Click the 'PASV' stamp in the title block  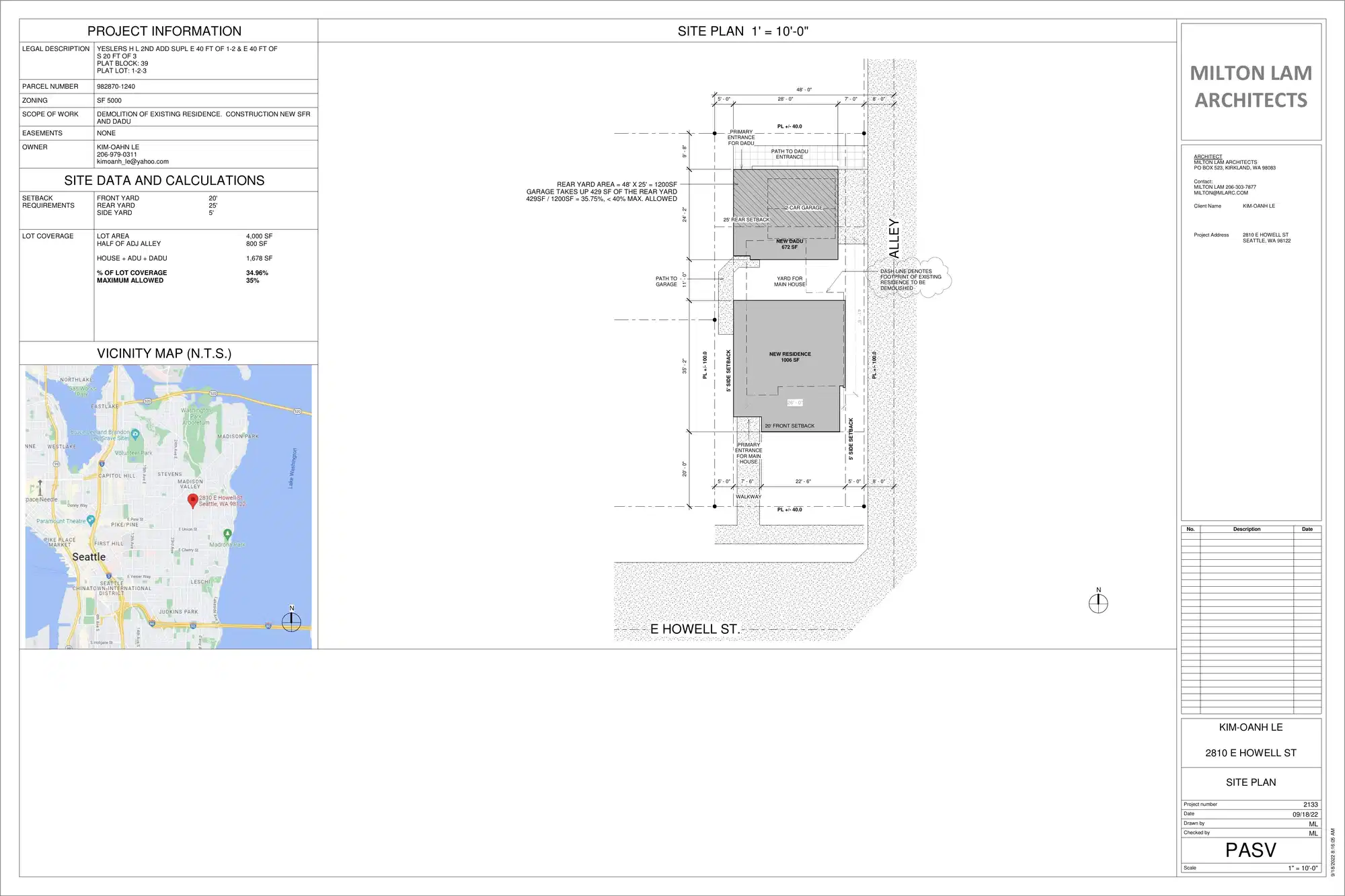(x=1251, y=850)
